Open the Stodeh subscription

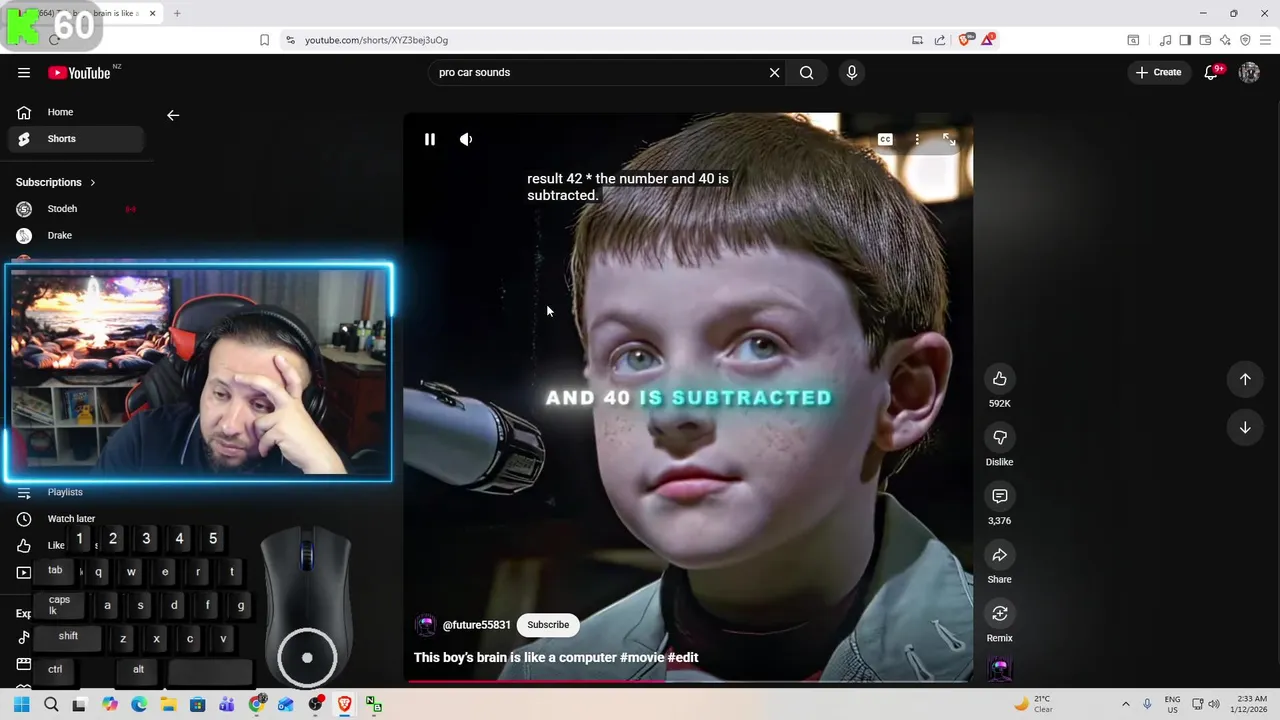point(78,209)
